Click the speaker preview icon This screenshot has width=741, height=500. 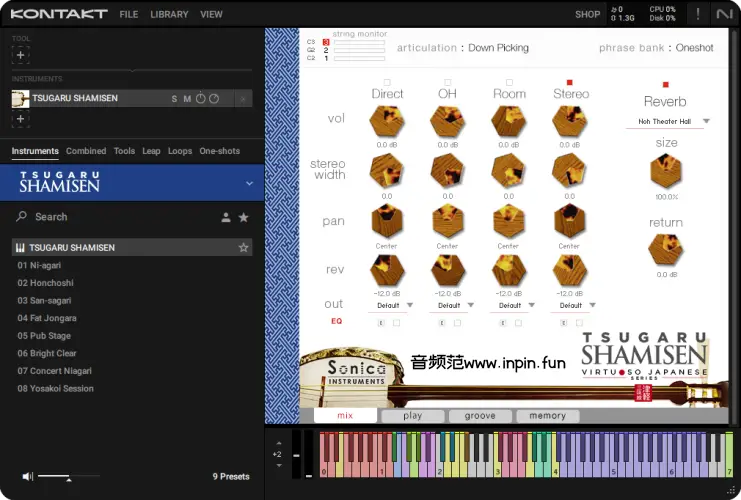point(27,476)
